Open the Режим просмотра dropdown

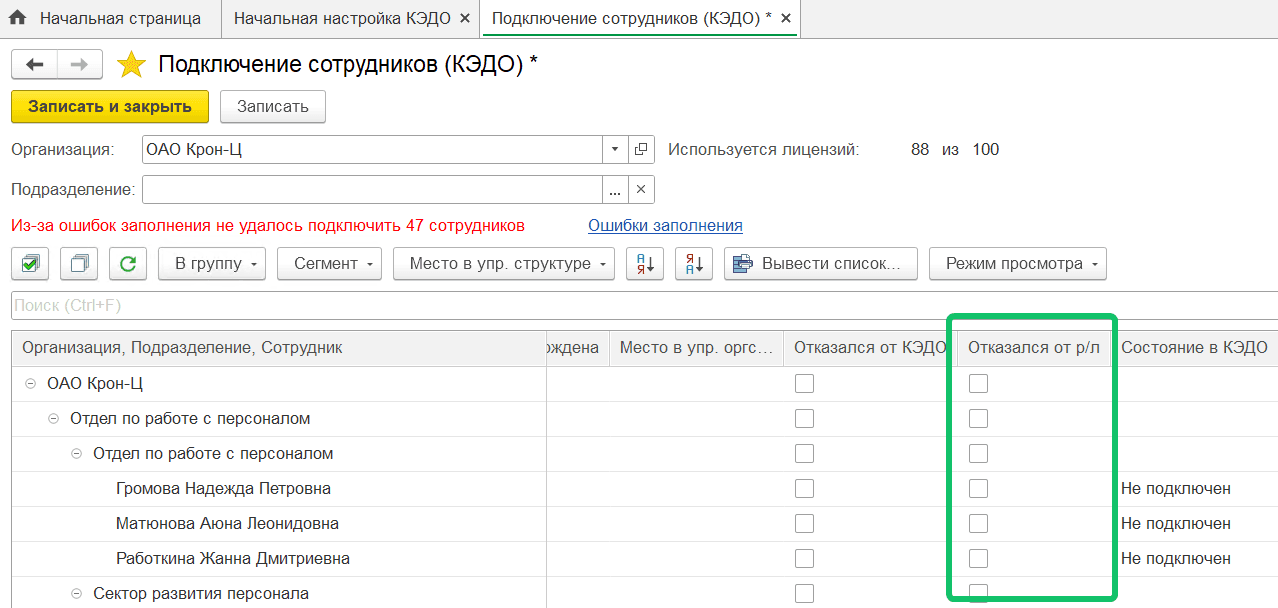click(1018, 264)
